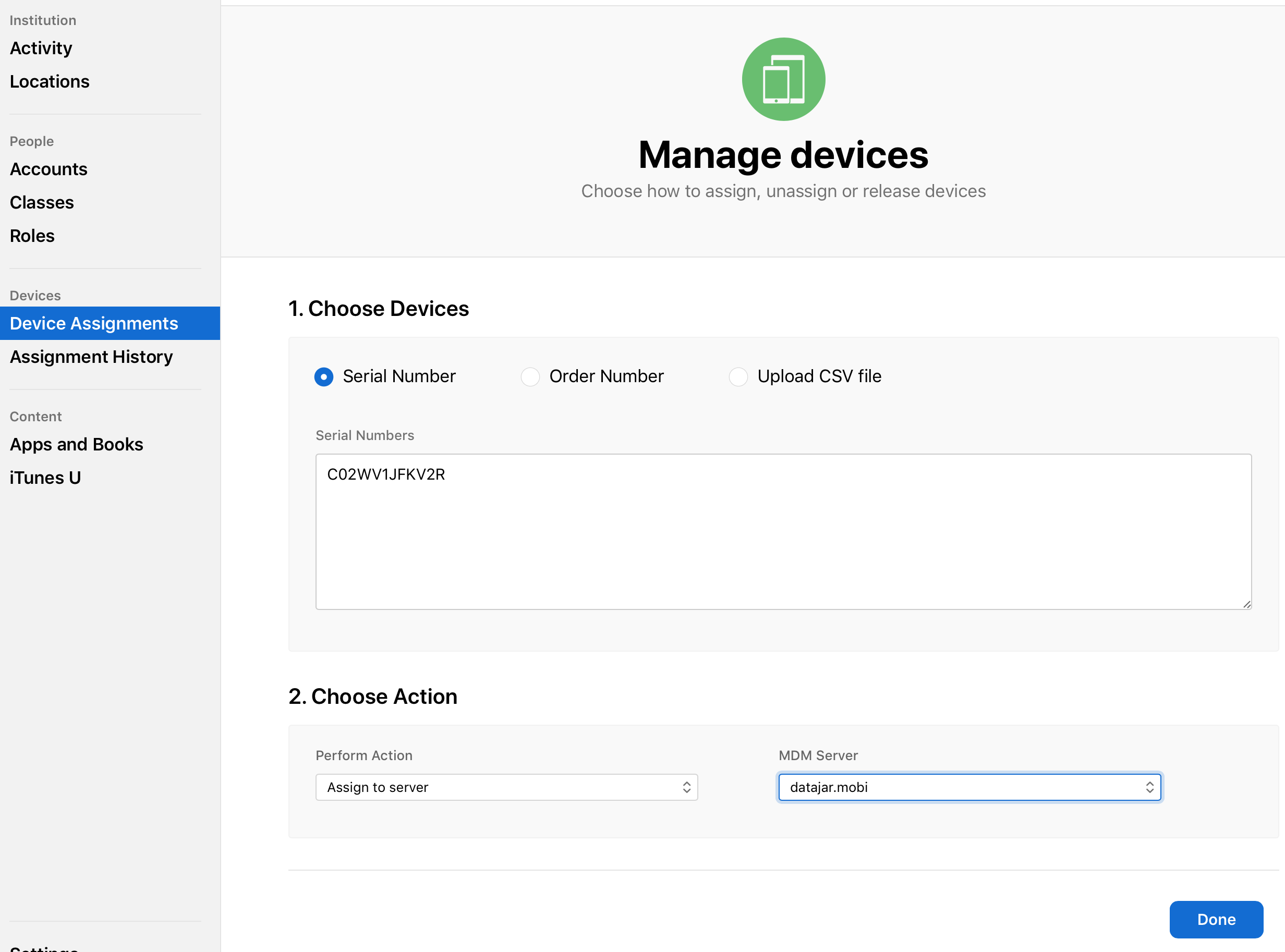Click the MDM Server dropdown arrows
The width and height of the screenshot is (1285, 952).
[1149, 787]
